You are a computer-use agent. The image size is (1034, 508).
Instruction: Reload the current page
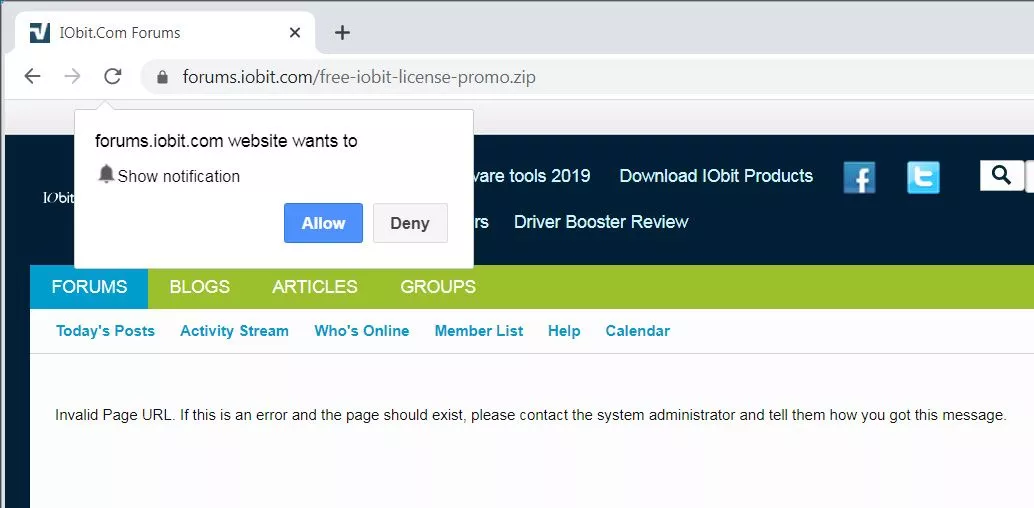pos(113,77)
